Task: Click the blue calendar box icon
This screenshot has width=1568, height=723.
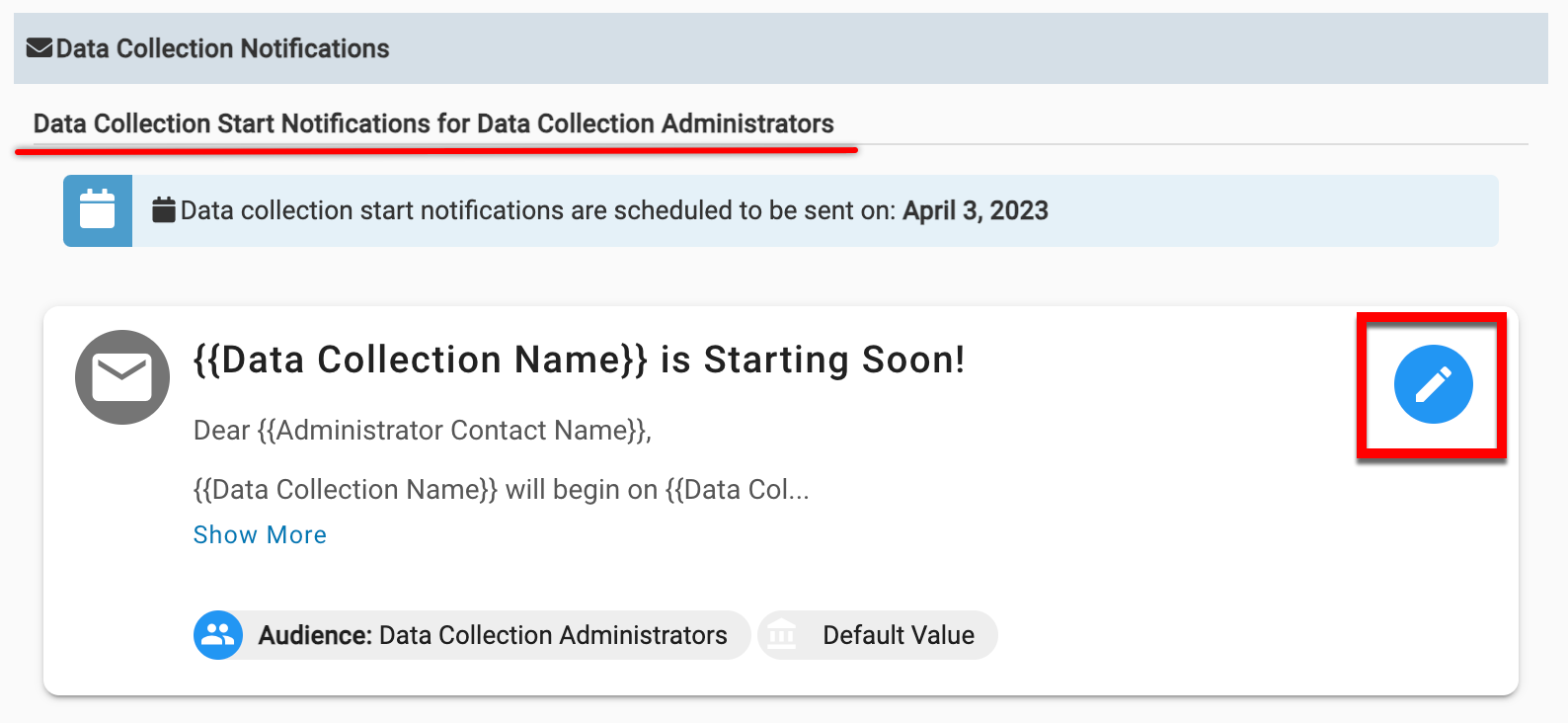Action: click(x=98, y=210)
